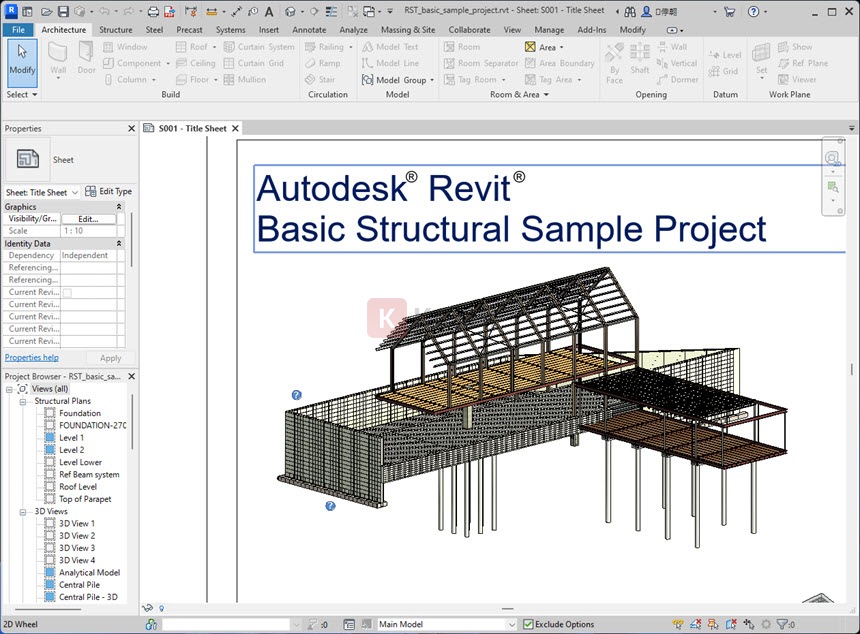Open the File menu

(x=17, y=29)
